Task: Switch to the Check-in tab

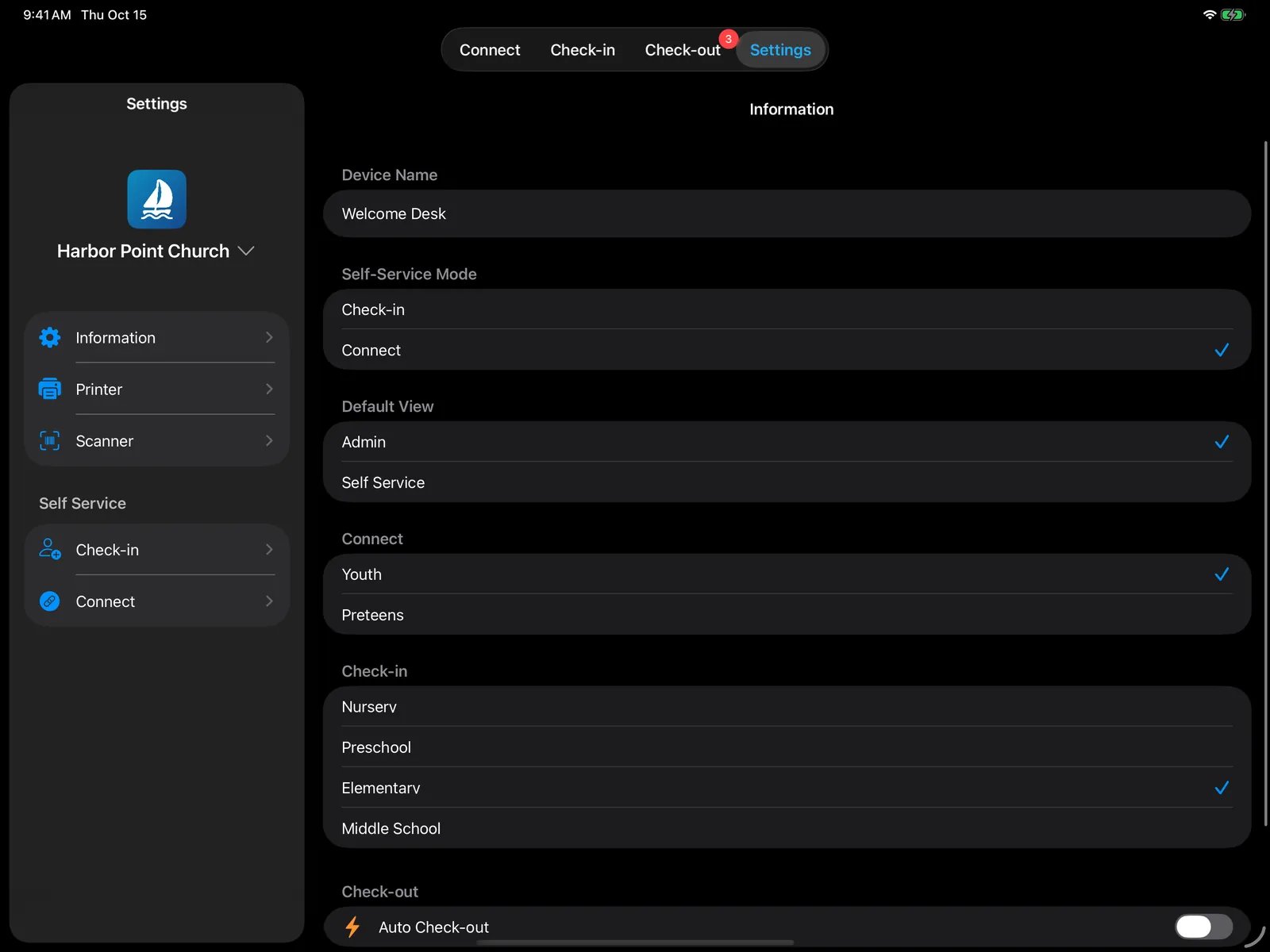Action: pyautogui.click(x=583, y=50)
